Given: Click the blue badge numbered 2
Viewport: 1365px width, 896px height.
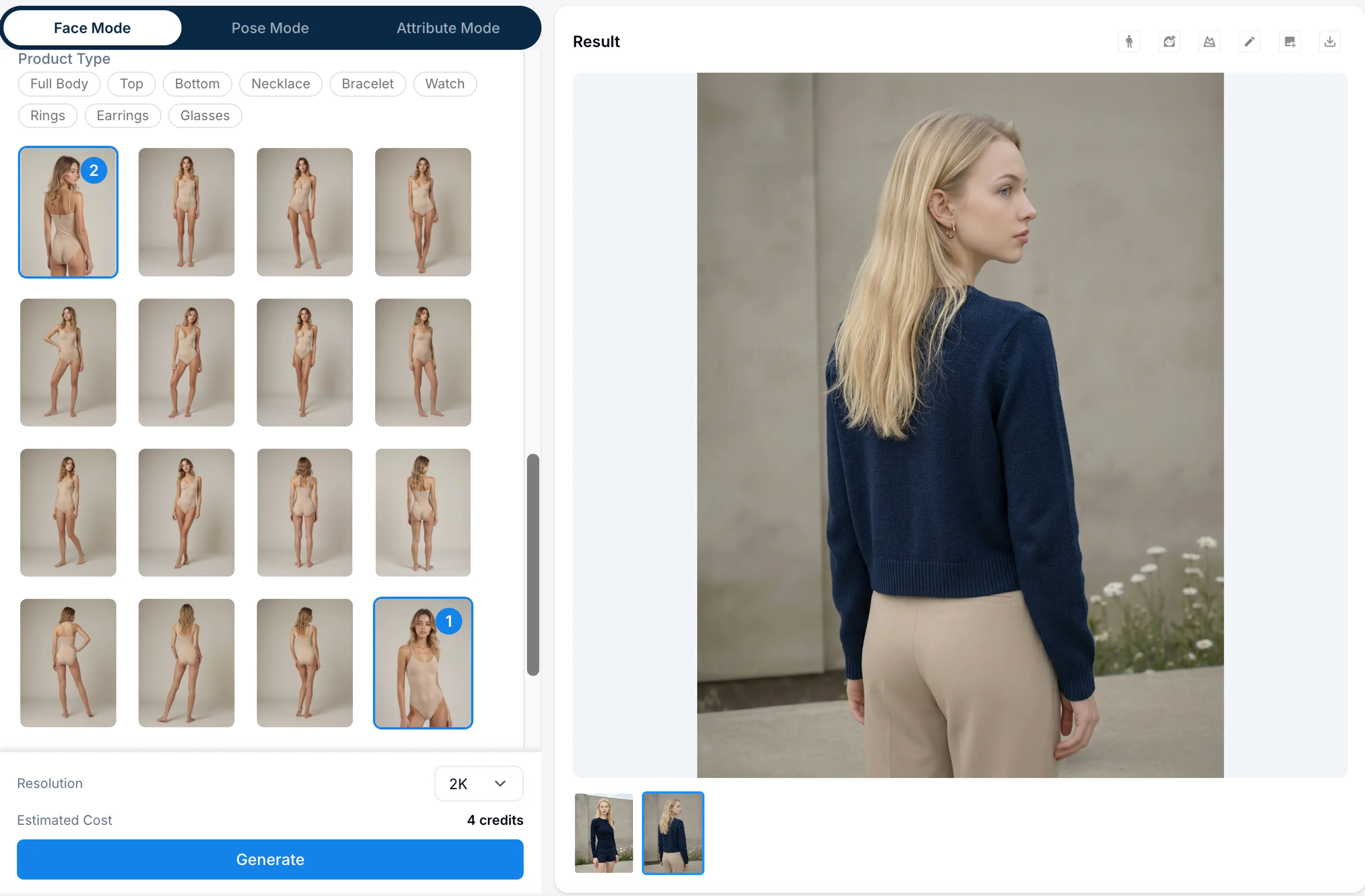Looking at the screenshot, I should [x=93, y=170].
